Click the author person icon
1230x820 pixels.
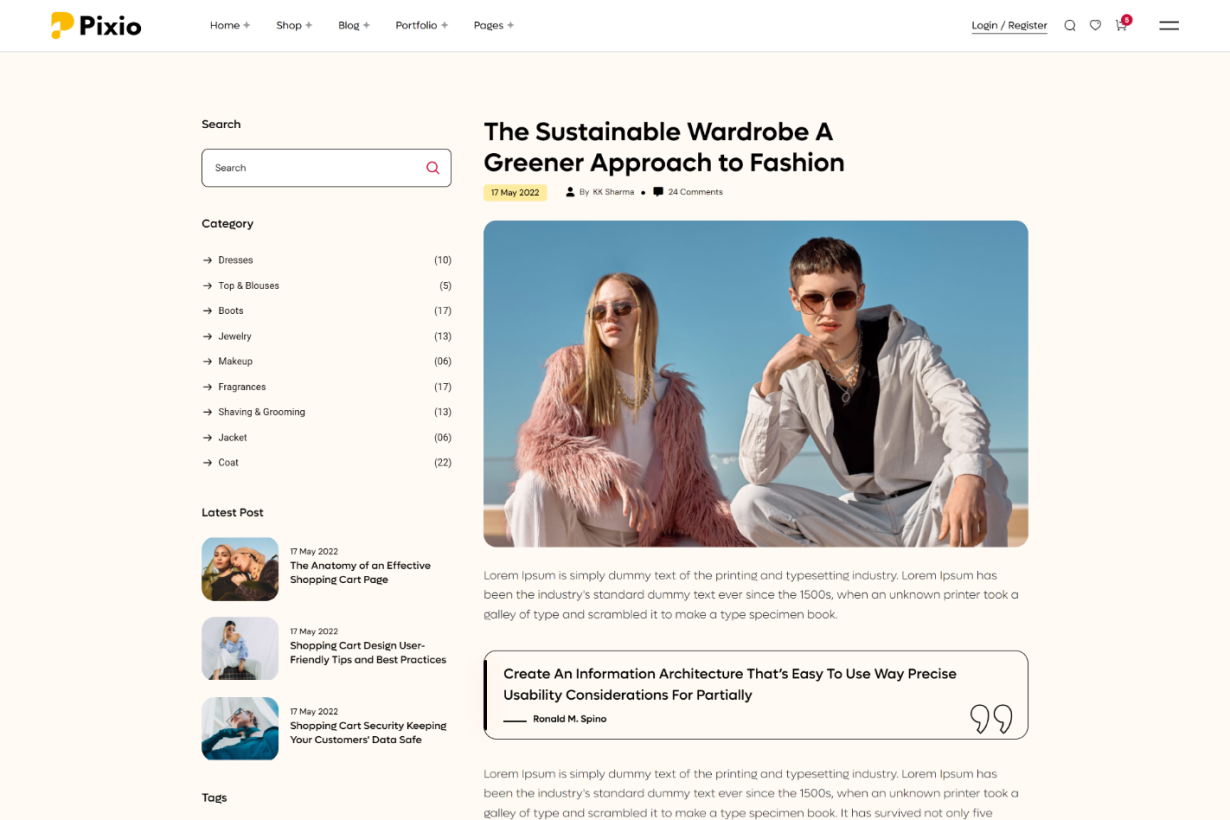tap(570, 192)
